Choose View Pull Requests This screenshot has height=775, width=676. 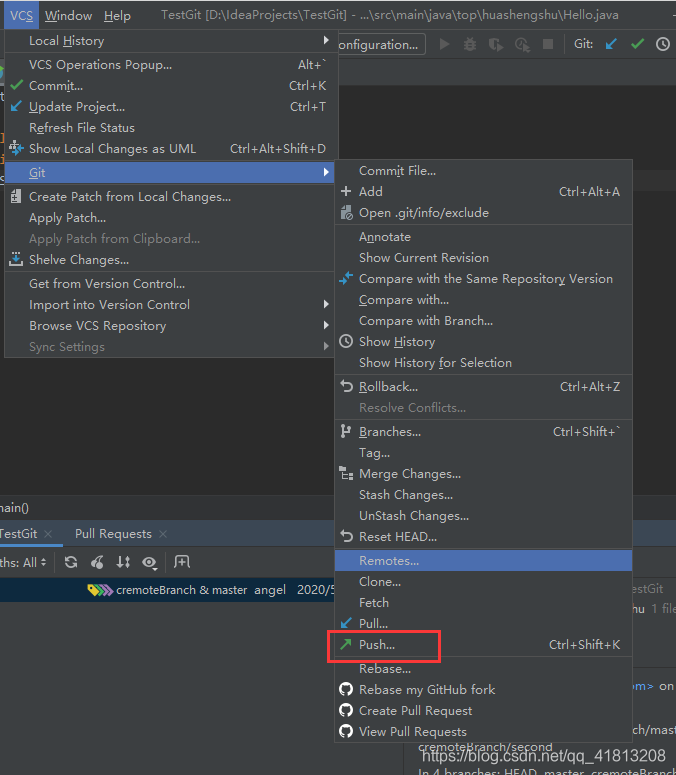click(484, 732)
